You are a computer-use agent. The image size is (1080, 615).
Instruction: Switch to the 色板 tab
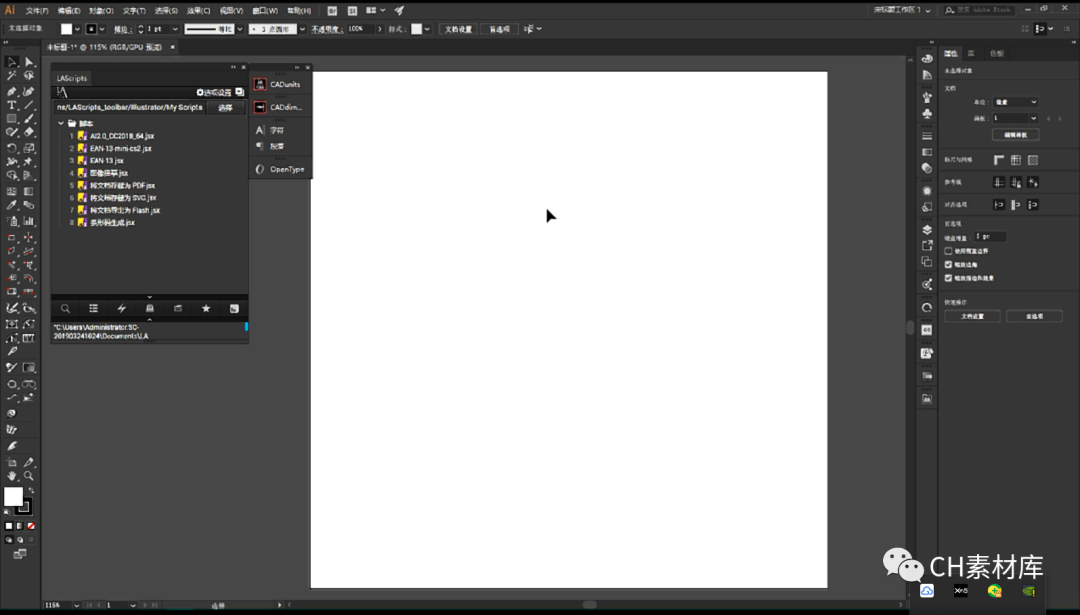(996, 53)
